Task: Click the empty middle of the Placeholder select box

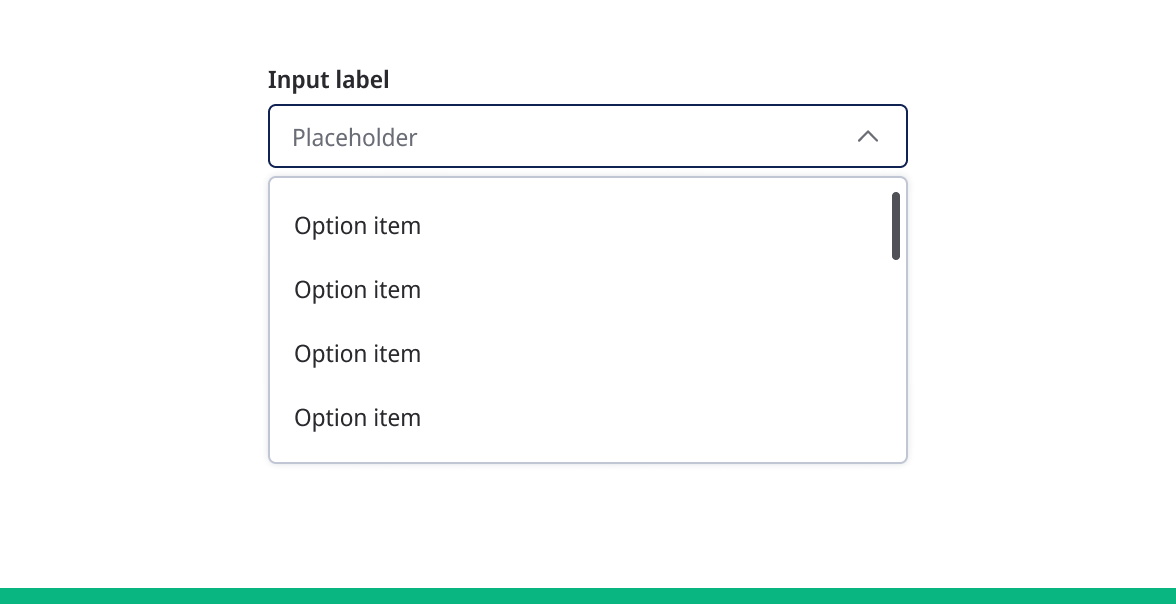Action: coord(620,136)
